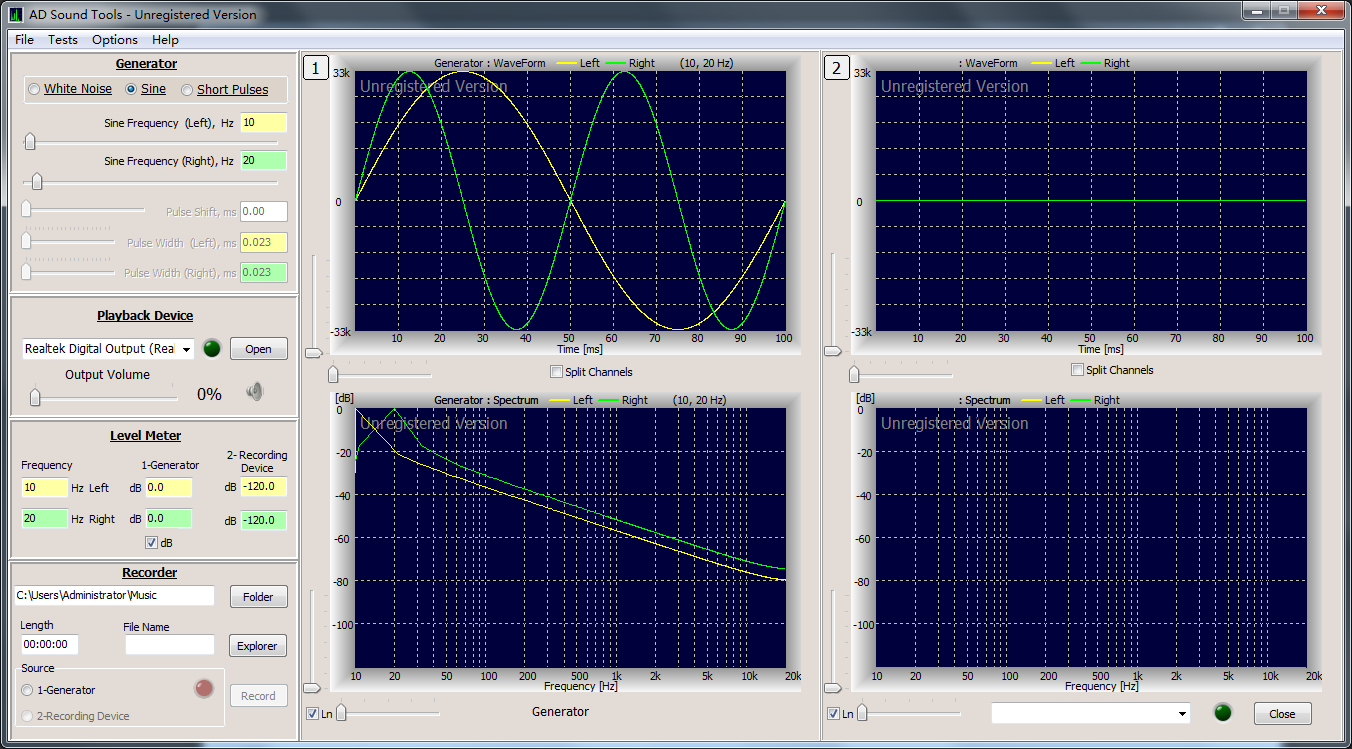
Task: Click the Pulse Shift ms field
Action: (x=263, y=212)
